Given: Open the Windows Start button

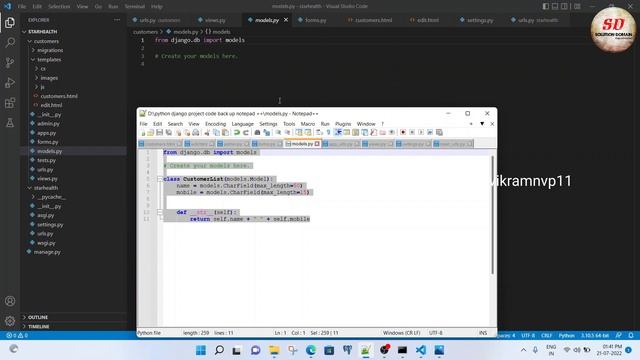Looking at the screenshot, I should [201, 350].
